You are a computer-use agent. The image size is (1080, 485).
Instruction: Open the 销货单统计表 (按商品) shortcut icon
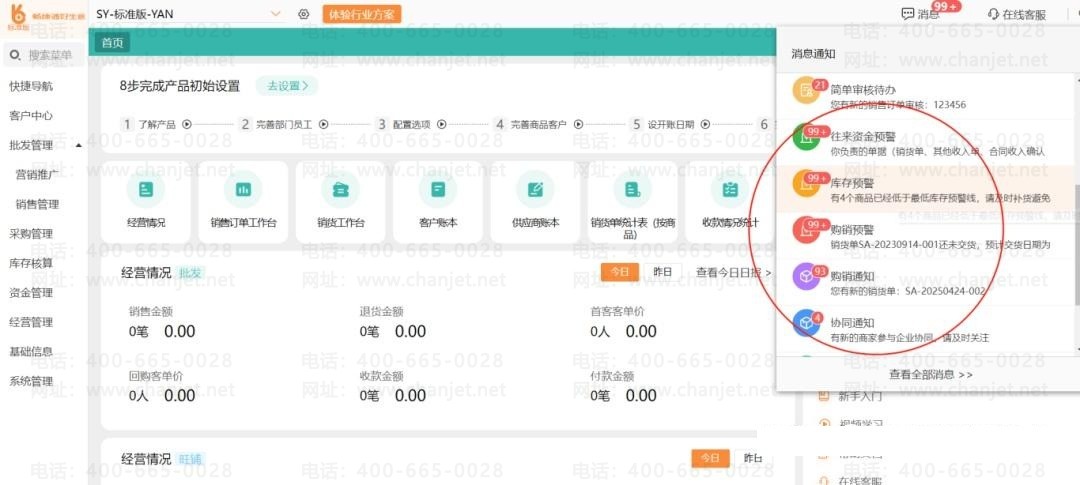tap(632, 189)
